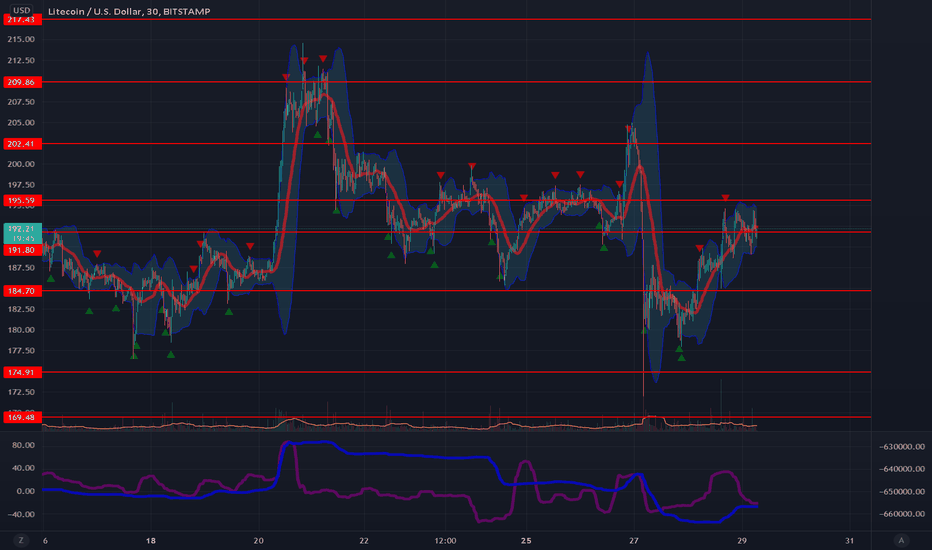Click date label 29 on the time axis

742,540
